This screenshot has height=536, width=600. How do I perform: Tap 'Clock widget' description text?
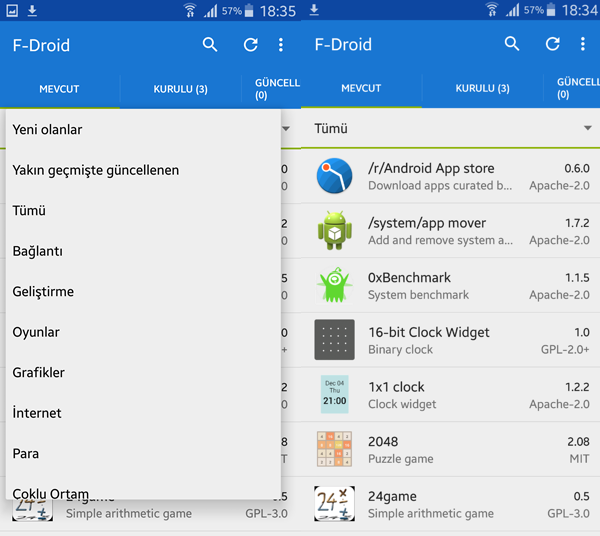click(x=402, y=404)
